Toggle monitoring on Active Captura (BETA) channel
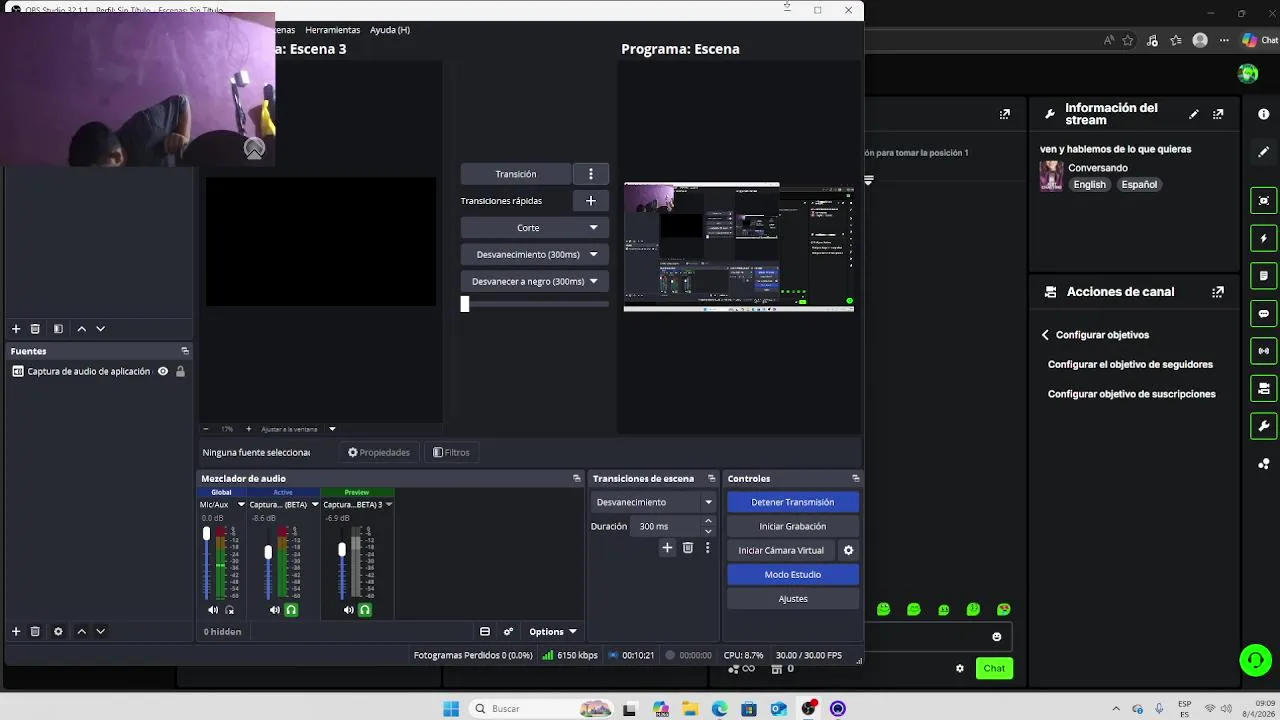This screenshot has width=1280, height=720. [x=291, y=610]
